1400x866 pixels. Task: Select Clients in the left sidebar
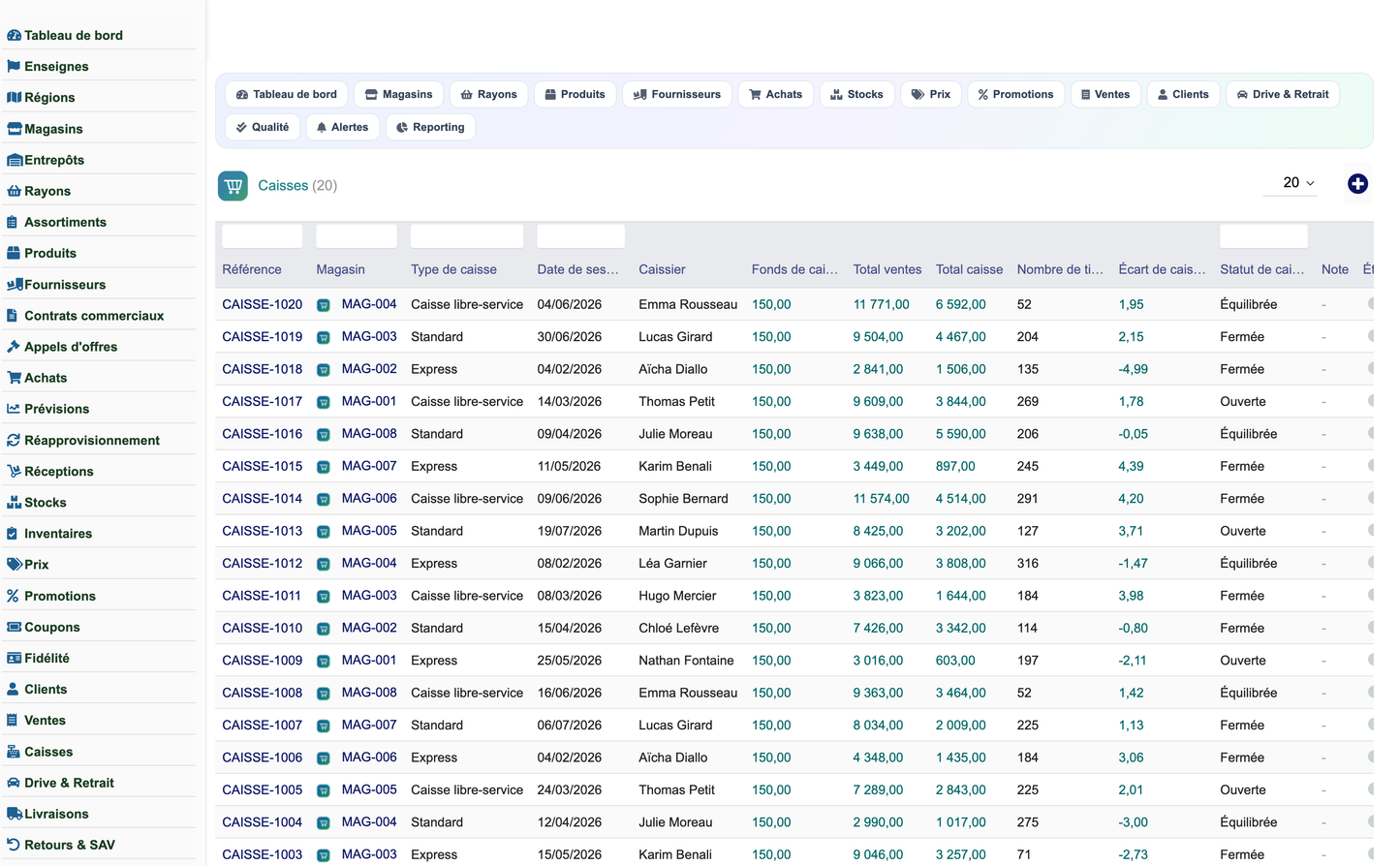46,690
